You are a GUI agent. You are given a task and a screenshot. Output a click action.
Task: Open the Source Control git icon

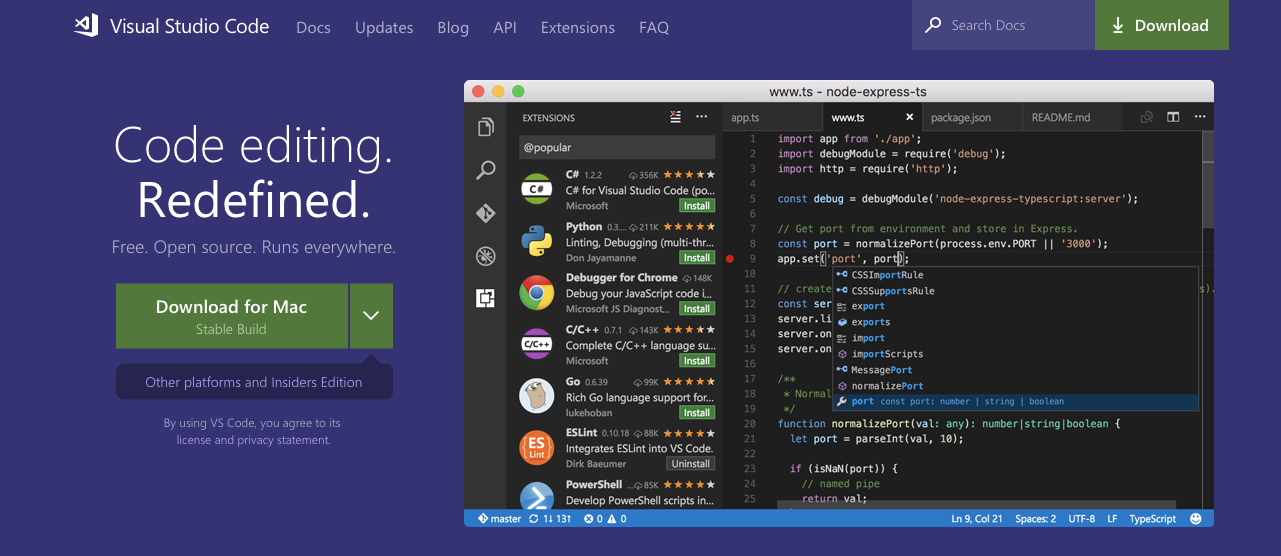click(486, 213)
